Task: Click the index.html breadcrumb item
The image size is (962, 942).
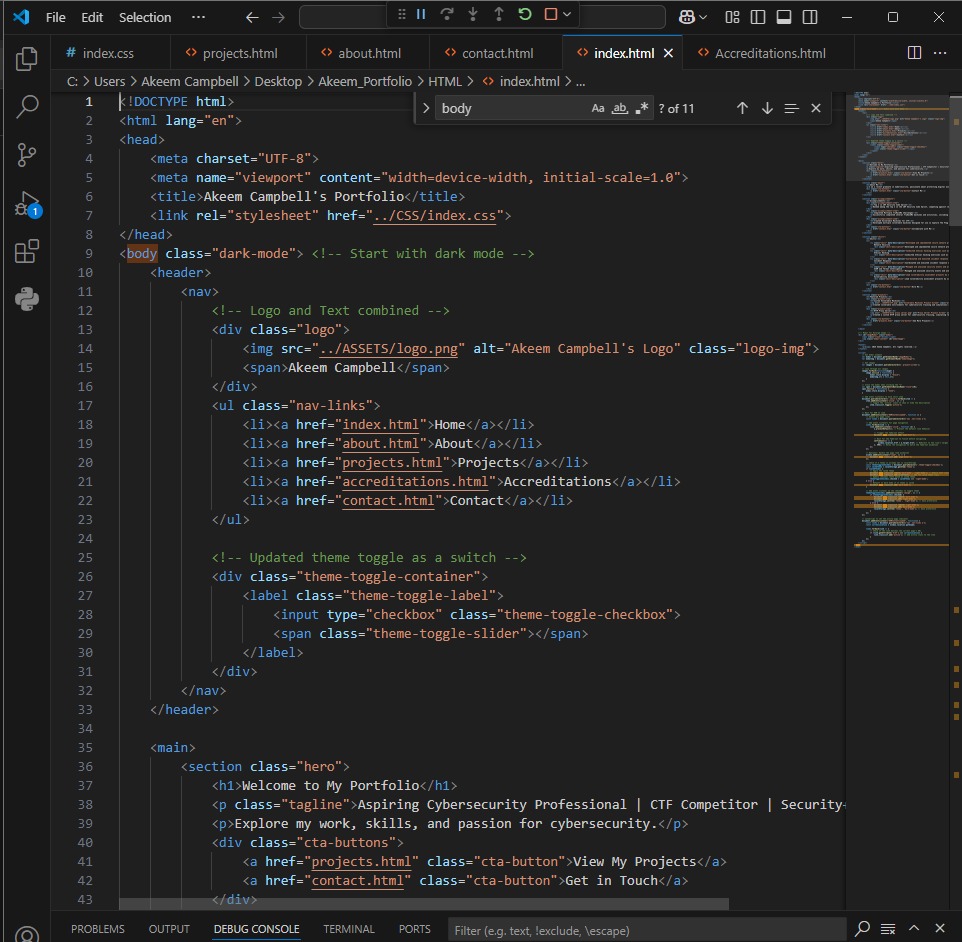Action: tap(521, 82)
